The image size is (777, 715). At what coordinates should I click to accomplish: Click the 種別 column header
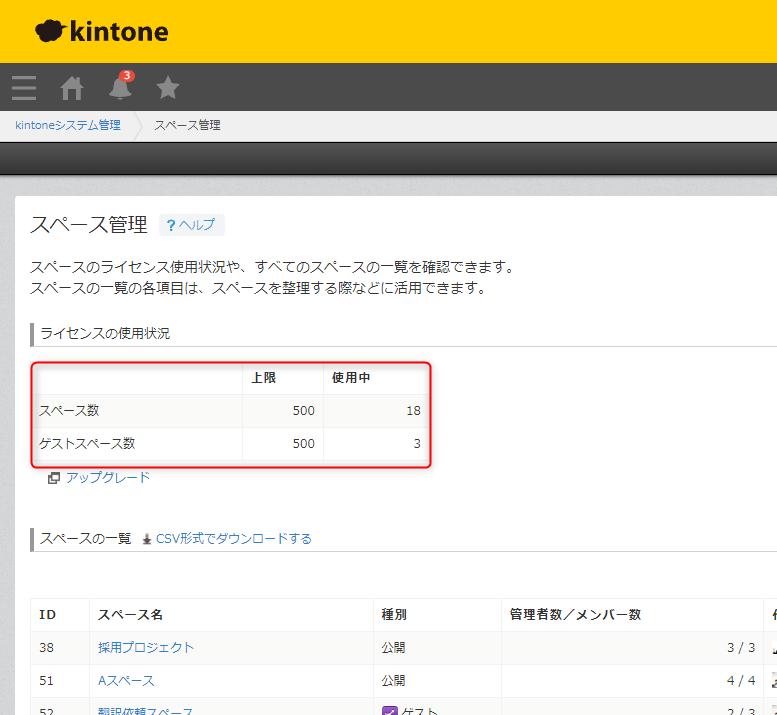(394, 615)
